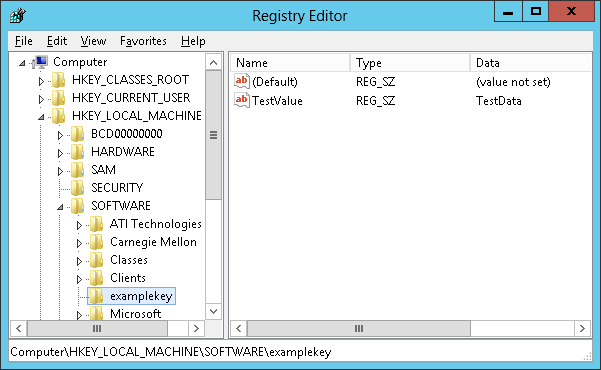Screen dimensions: 601x370
Task: Click tree pane scroll up arrow
Action: (213, 62)
